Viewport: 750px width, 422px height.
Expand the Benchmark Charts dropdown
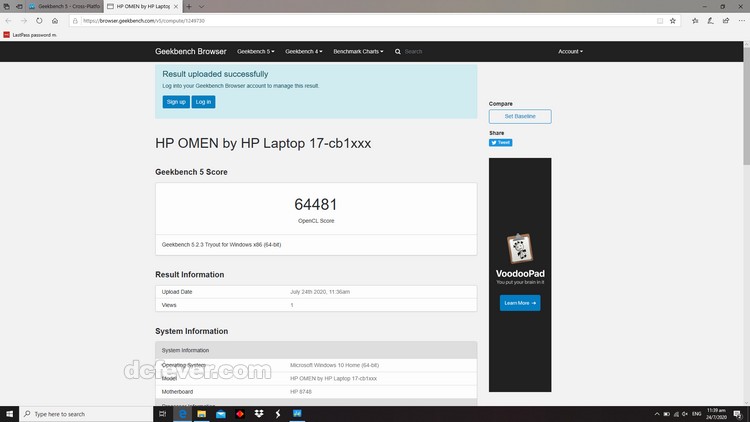click(x=358, y=52)
